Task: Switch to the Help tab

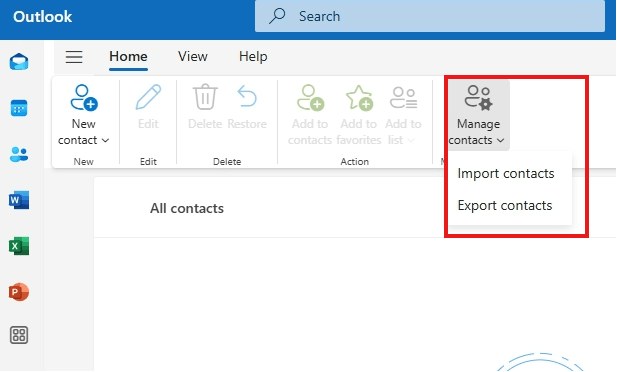Action: click(253, 56)
